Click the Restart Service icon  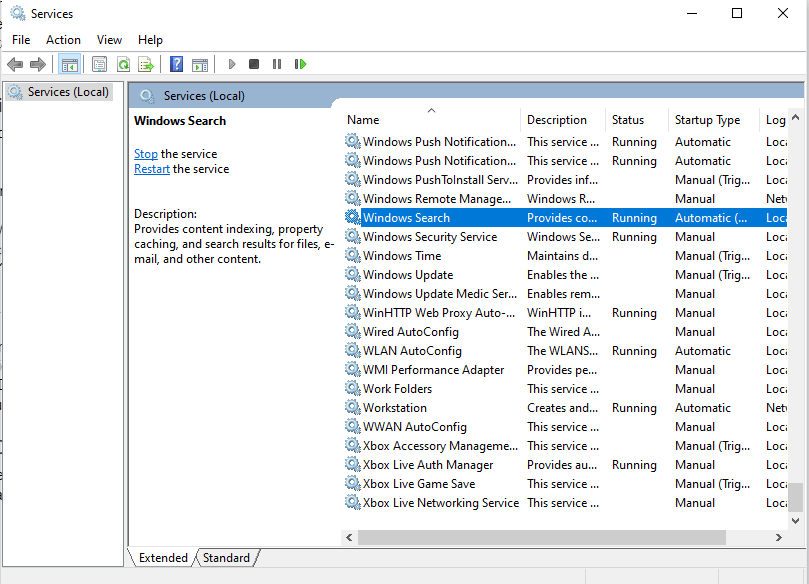point(300,64)
